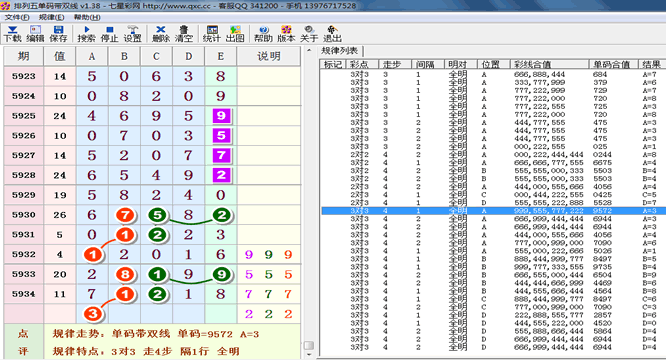Sort by the 彩点 column header
Screen dimensions: 666x360
coord(361,65)
